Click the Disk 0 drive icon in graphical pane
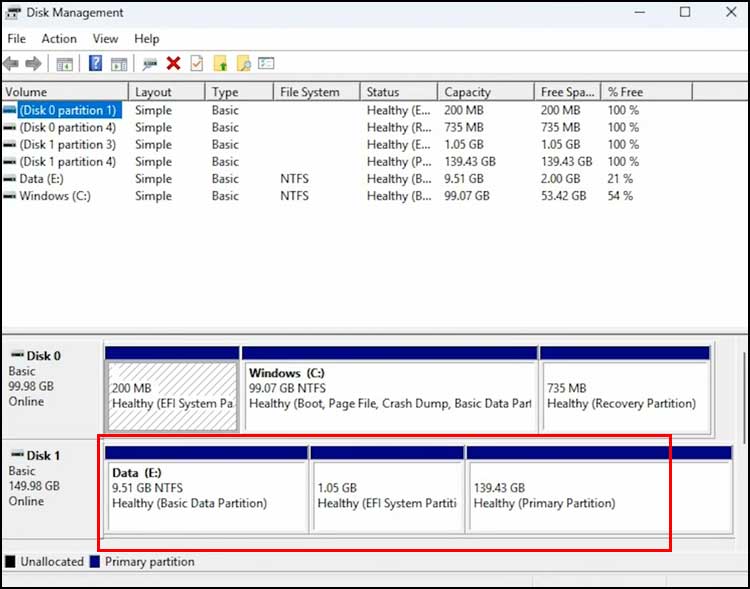Viewport: 750px width, 589px height. coord(17,355)
